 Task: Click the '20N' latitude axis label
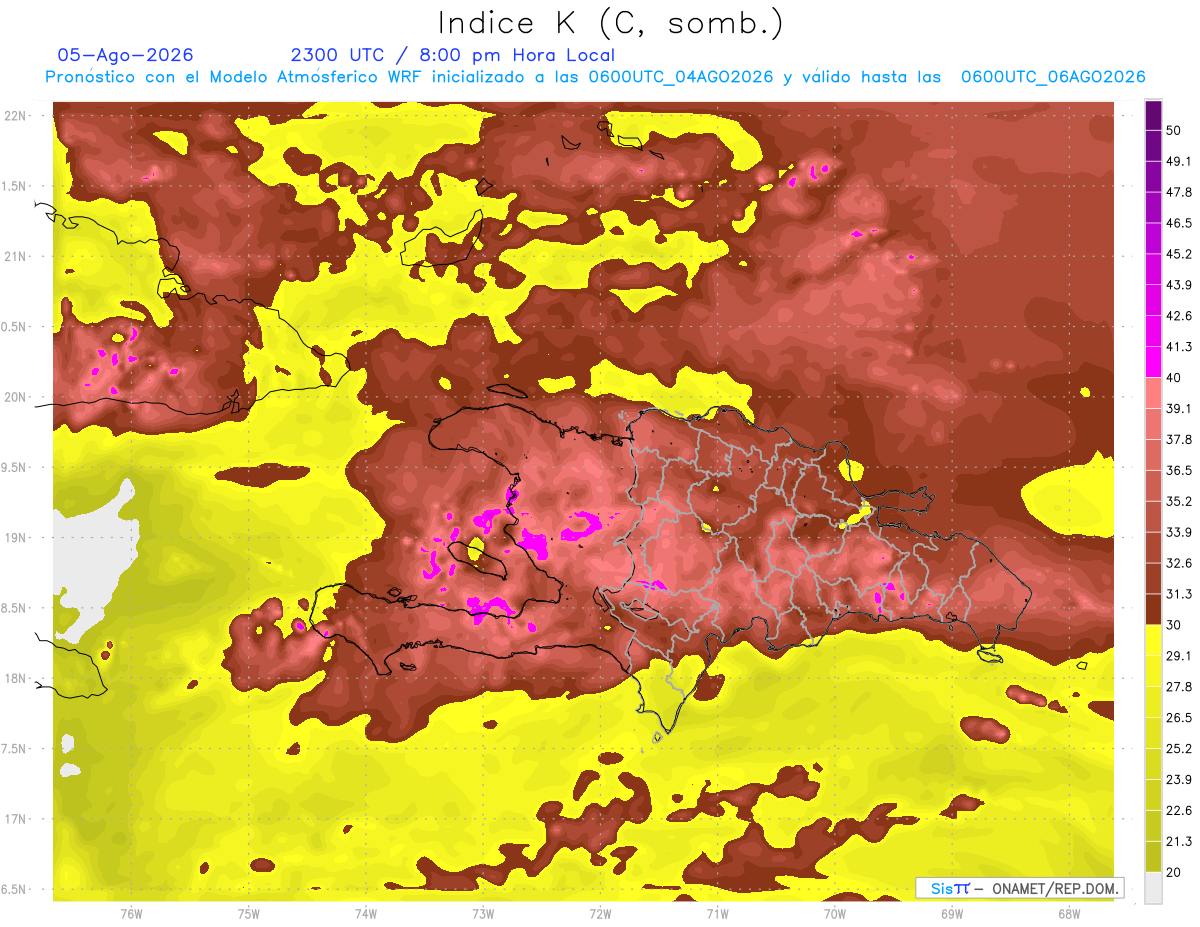click(16, 397)
